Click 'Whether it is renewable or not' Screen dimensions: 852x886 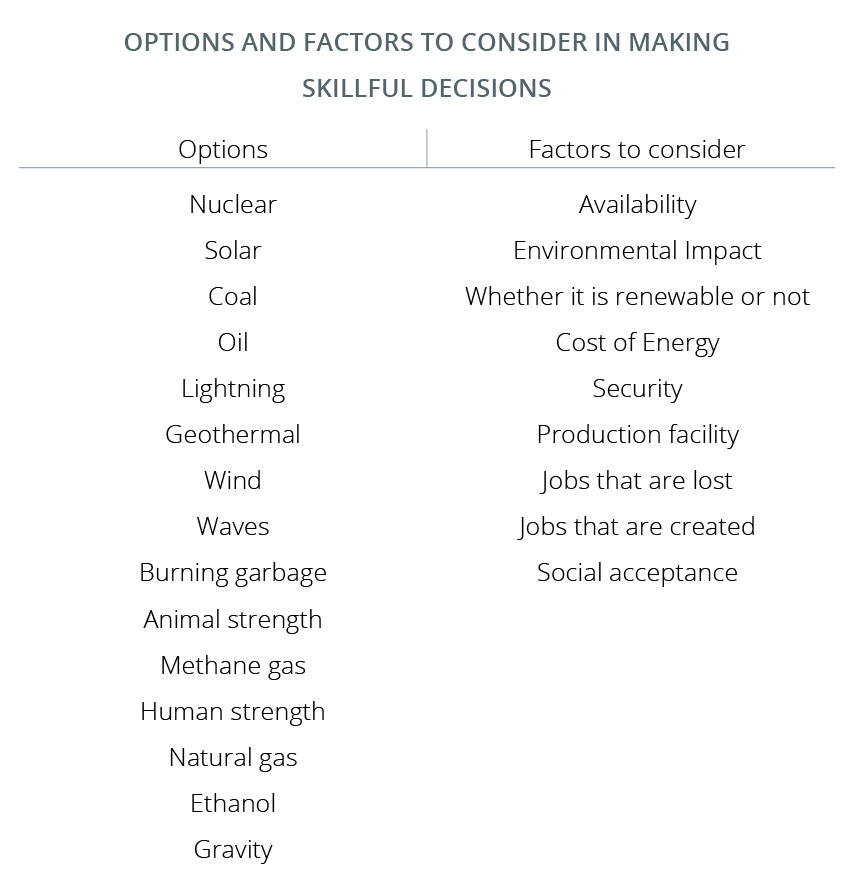[x=637, y=297]
